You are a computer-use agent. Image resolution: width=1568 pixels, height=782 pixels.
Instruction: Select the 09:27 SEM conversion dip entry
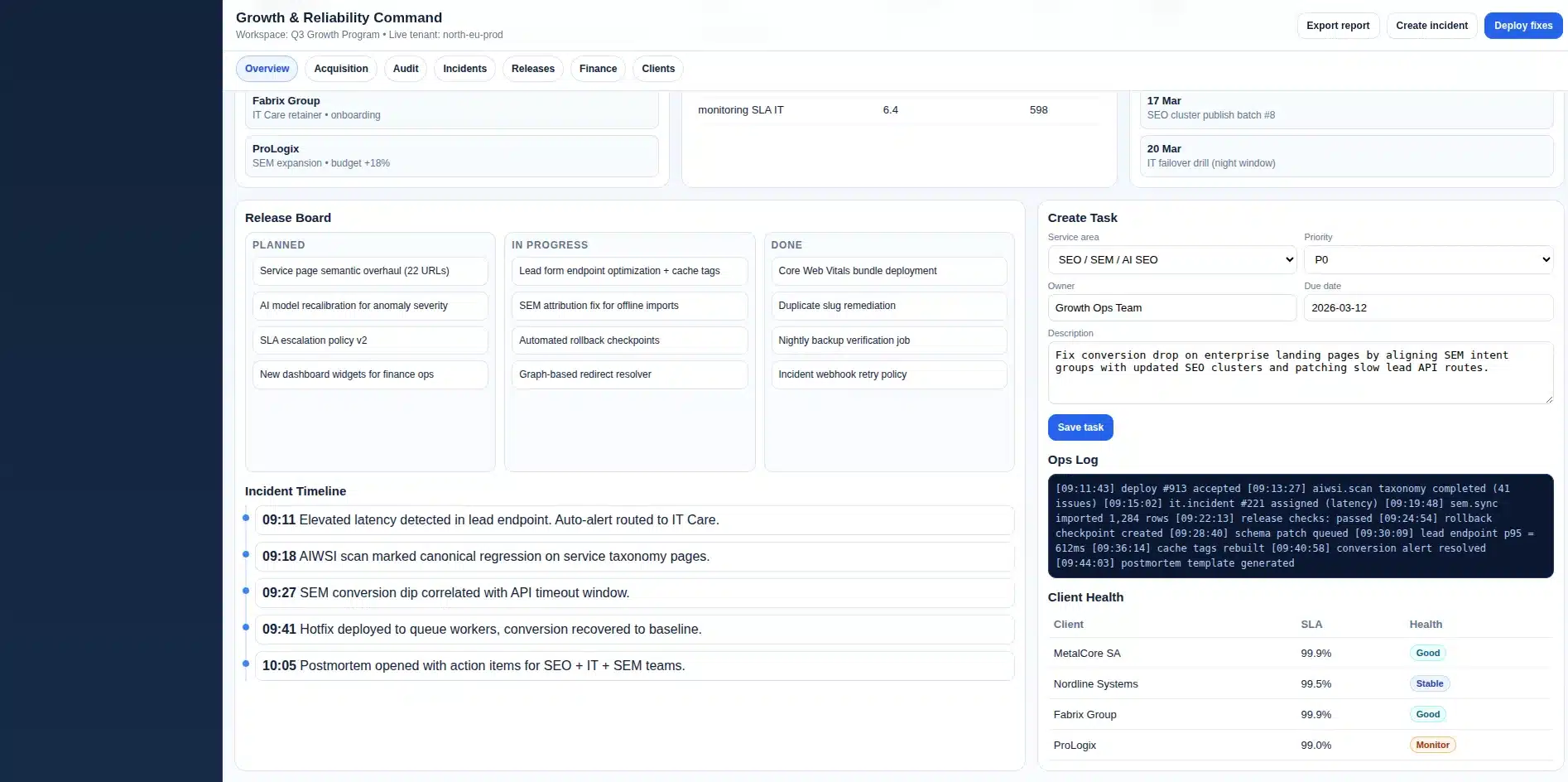tap(634, 593)
